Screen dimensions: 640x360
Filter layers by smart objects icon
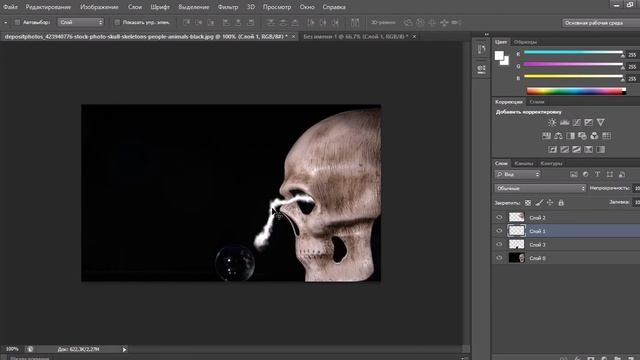(x=622, y=174)
